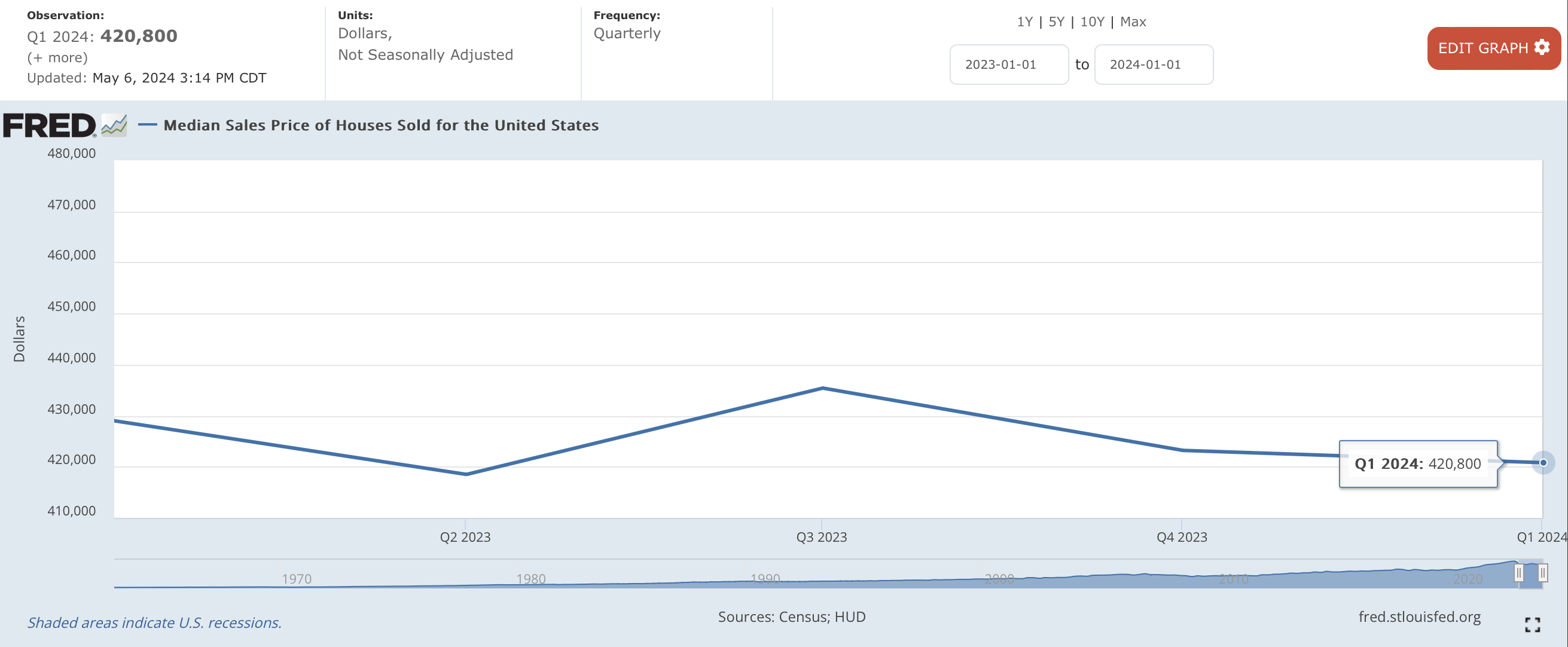Open the fred.stlouisfed.org link
Screen dimensions: 1568x647
[x=1419, y=617]
